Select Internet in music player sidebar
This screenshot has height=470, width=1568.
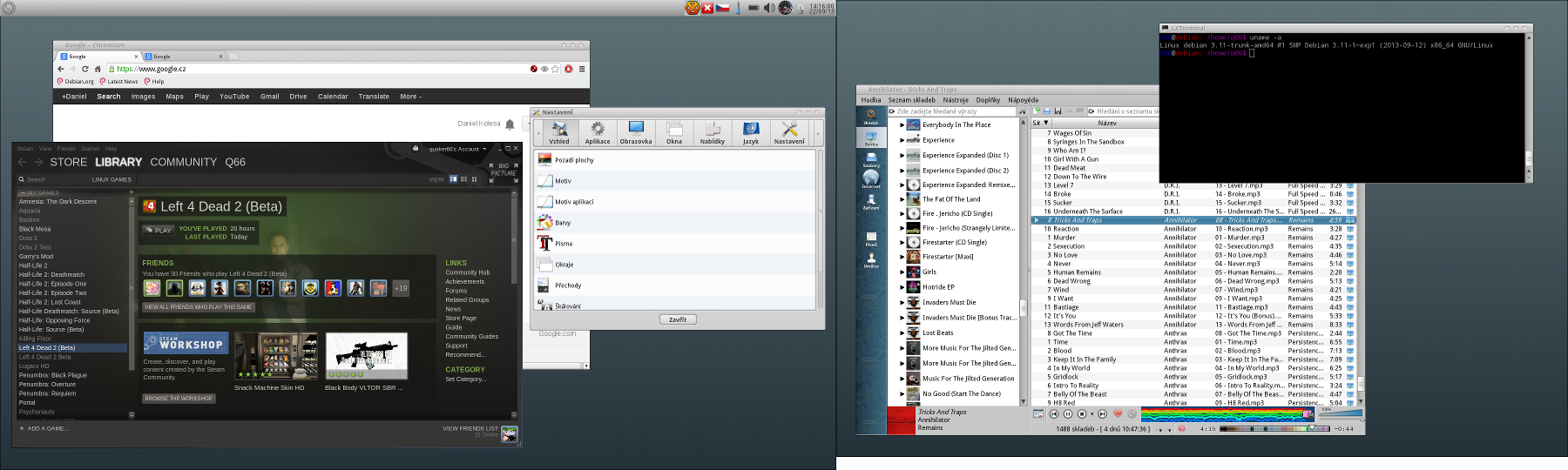[871, 179]
